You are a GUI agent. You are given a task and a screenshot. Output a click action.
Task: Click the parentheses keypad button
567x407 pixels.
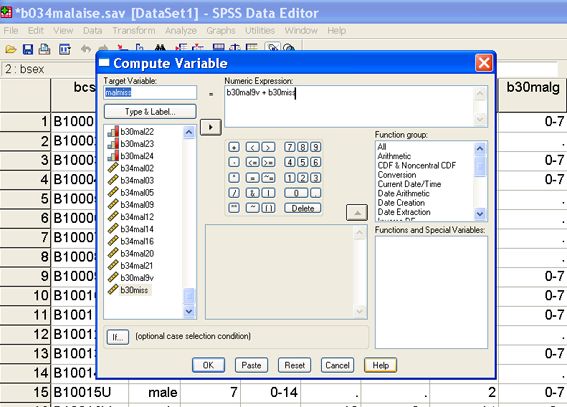click(x=268, y=208)
